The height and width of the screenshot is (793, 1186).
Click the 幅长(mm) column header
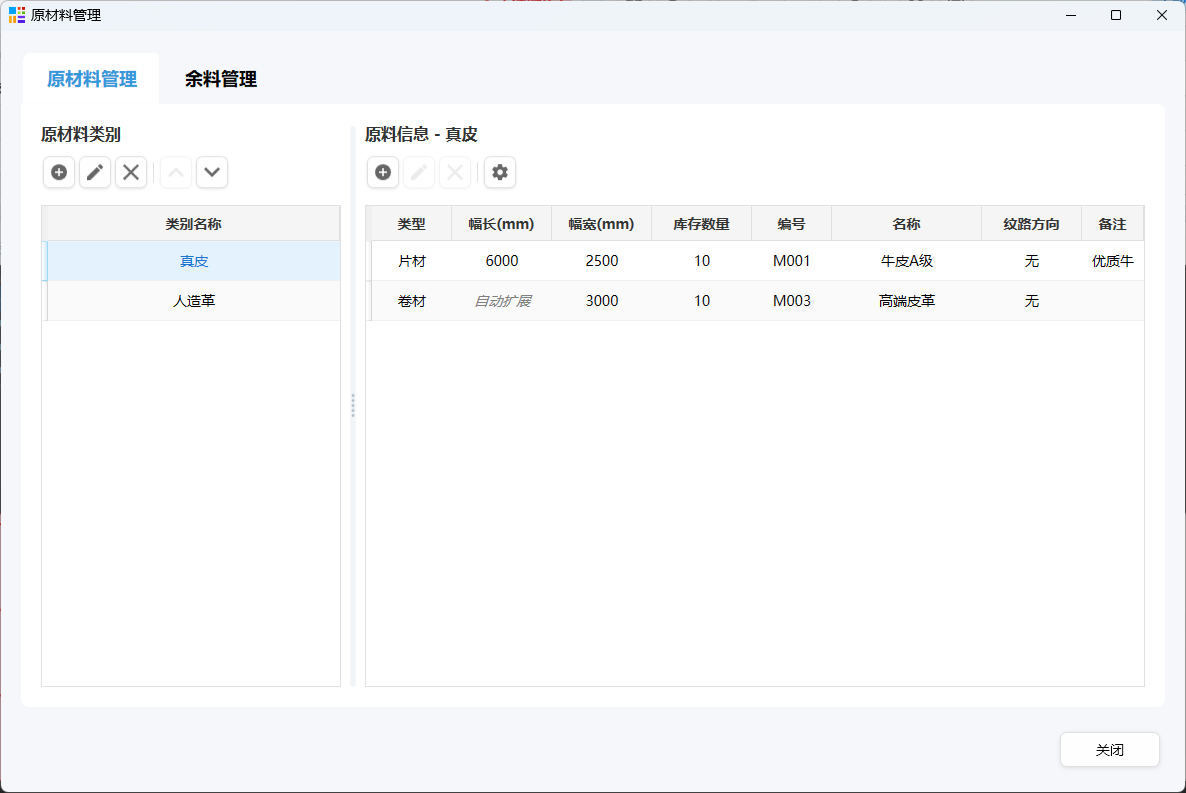(501, 223)
